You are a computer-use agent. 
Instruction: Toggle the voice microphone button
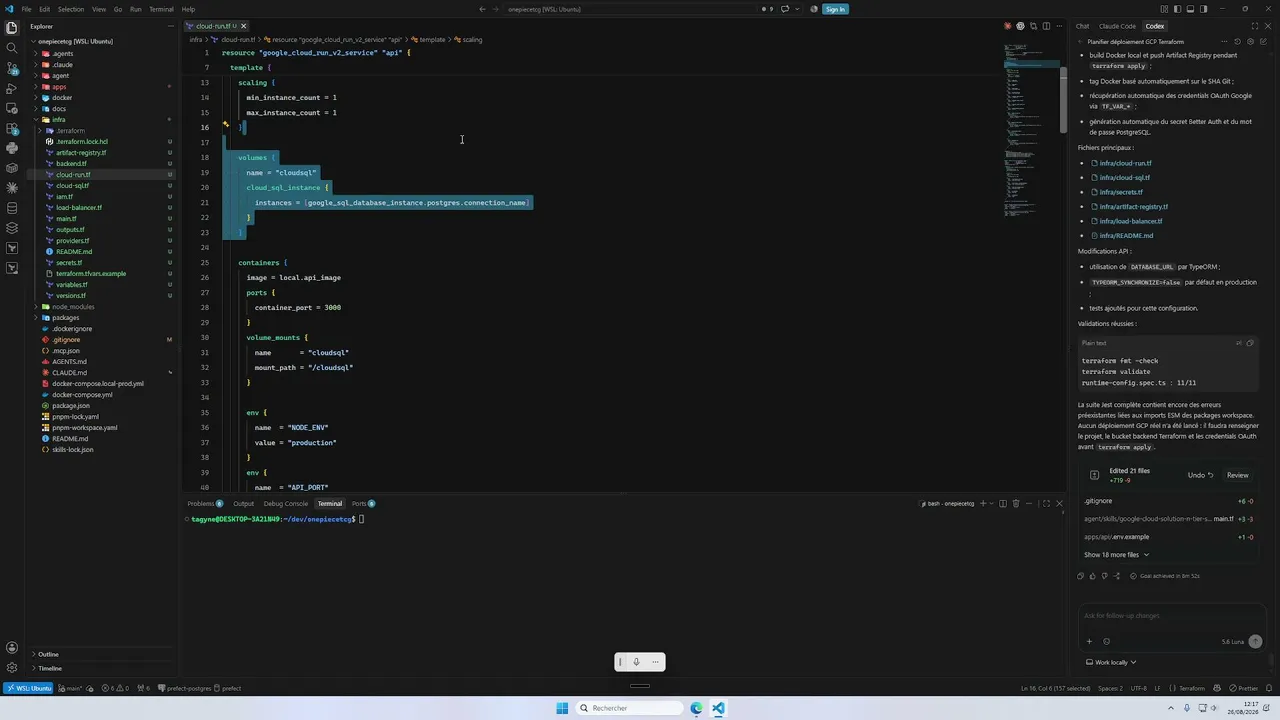[x=636, y=662]
